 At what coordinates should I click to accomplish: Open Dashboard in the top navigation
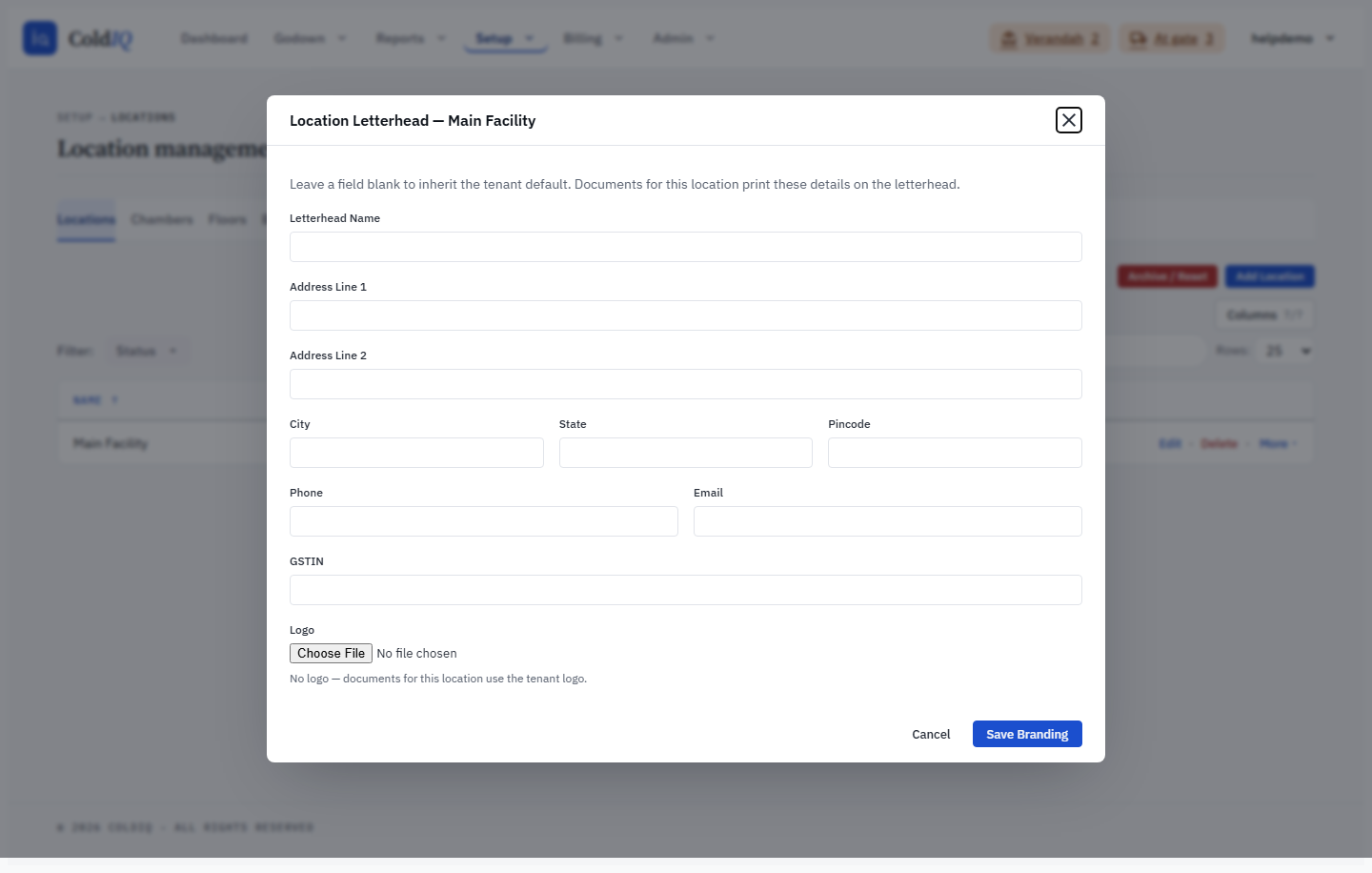214,38
